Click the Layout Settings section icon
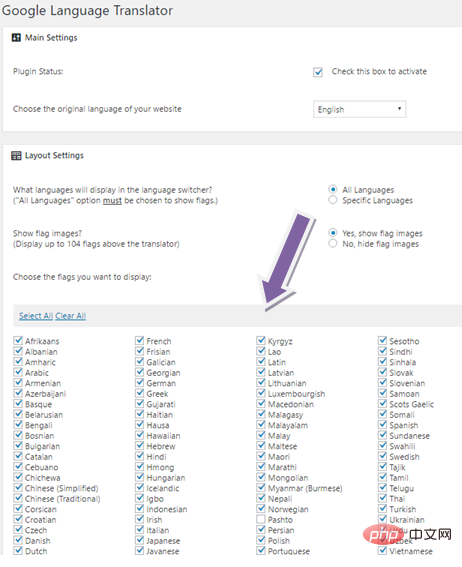The image size is (462, 567). tap(16, 155)
